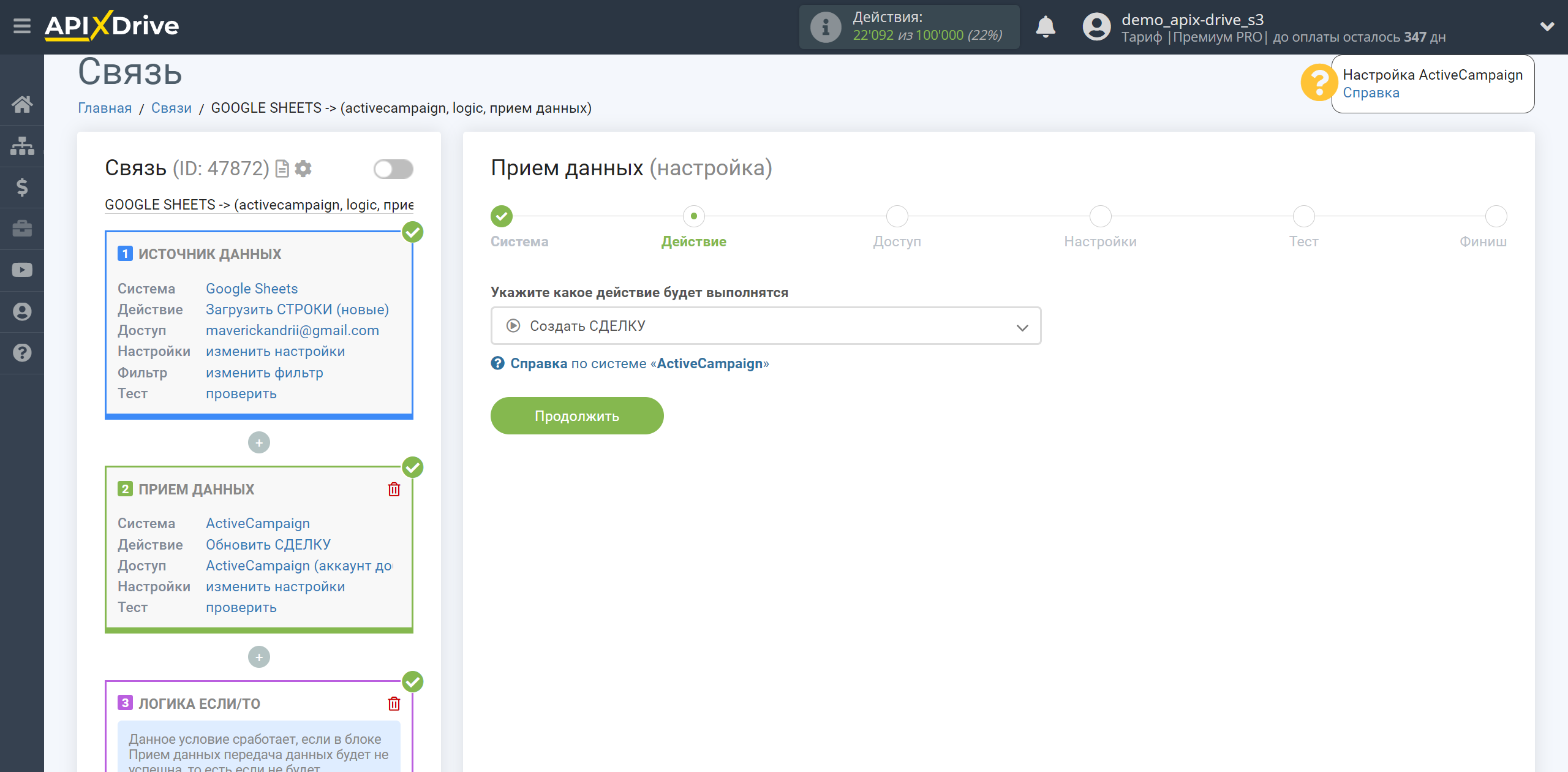1568x772 pixels.
Task: Open ActiveCampaign system link
Action: pos(258,523)
